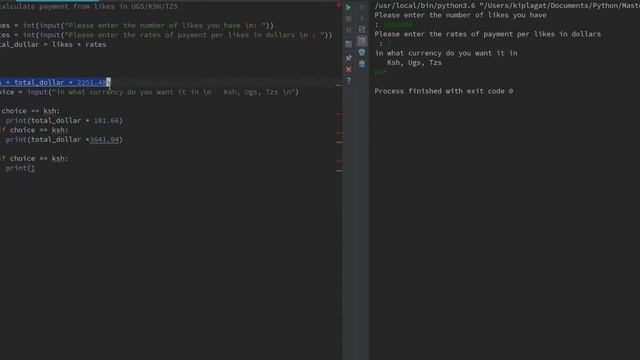Toggle Soft-Wrap icon in console toolbar
Screen dimensions: 640x360
click(x=362, y=29)
